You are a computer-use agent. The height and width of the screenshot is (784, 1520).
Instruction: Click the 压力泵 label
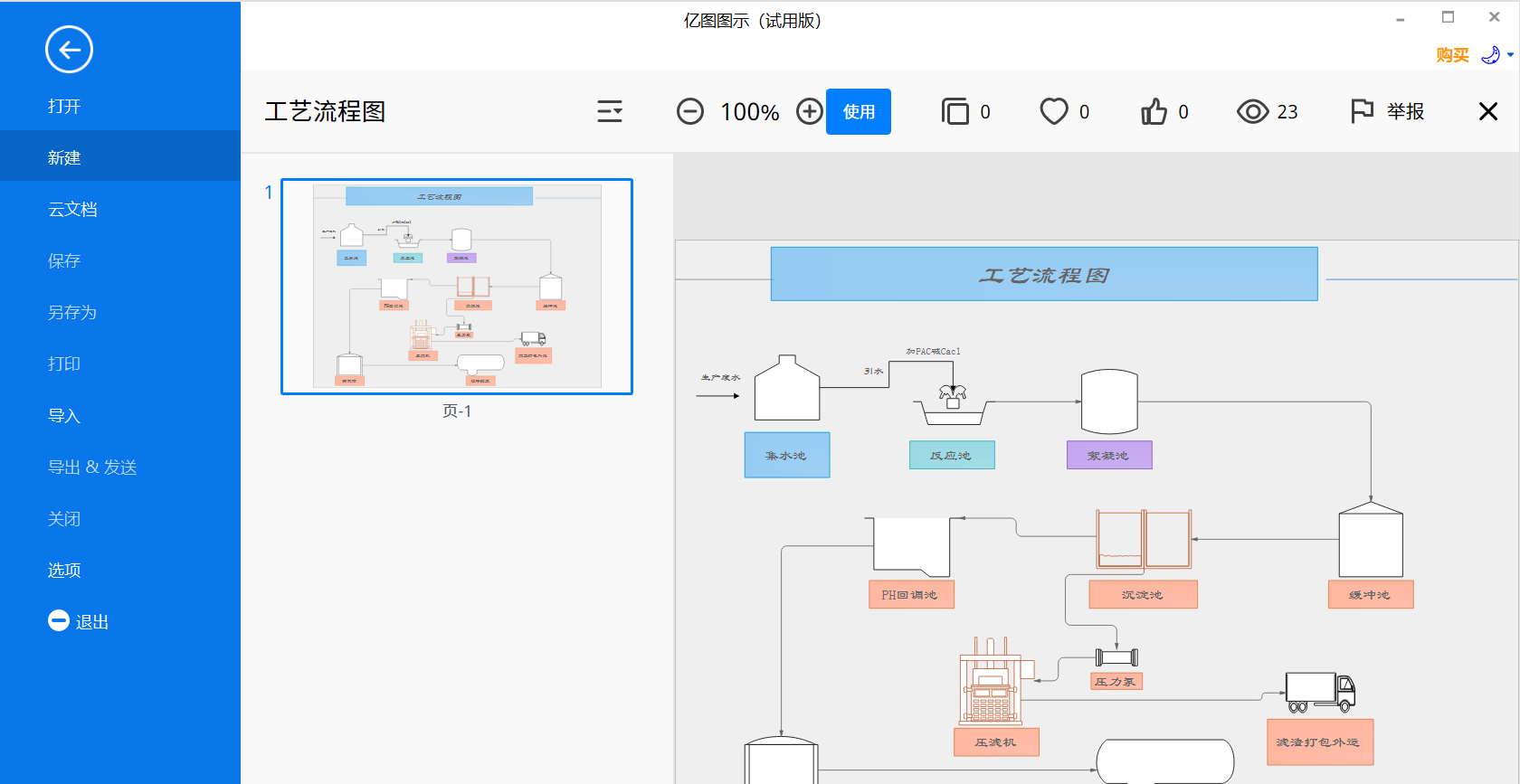1116,682
